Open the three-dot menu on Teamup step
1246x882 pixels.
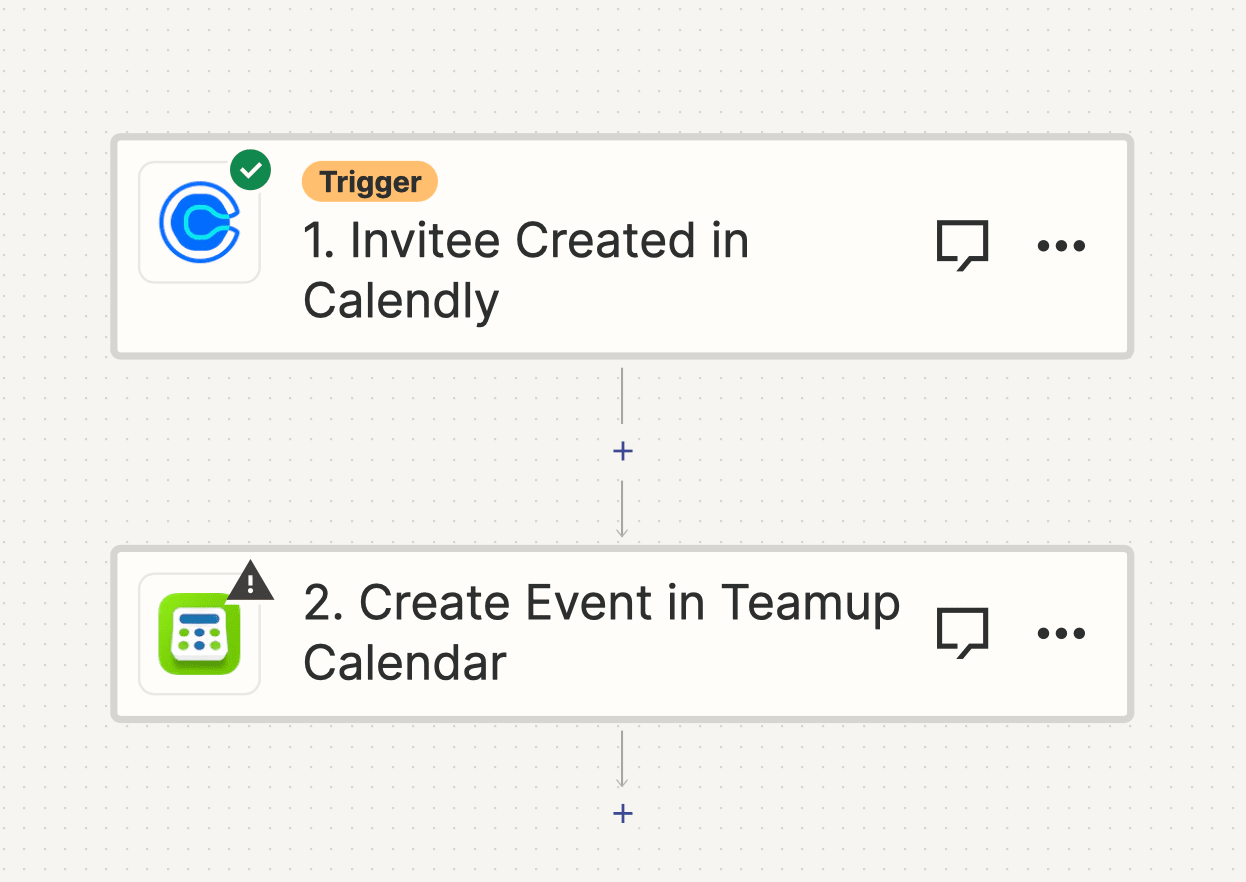tap(1061, 633)
